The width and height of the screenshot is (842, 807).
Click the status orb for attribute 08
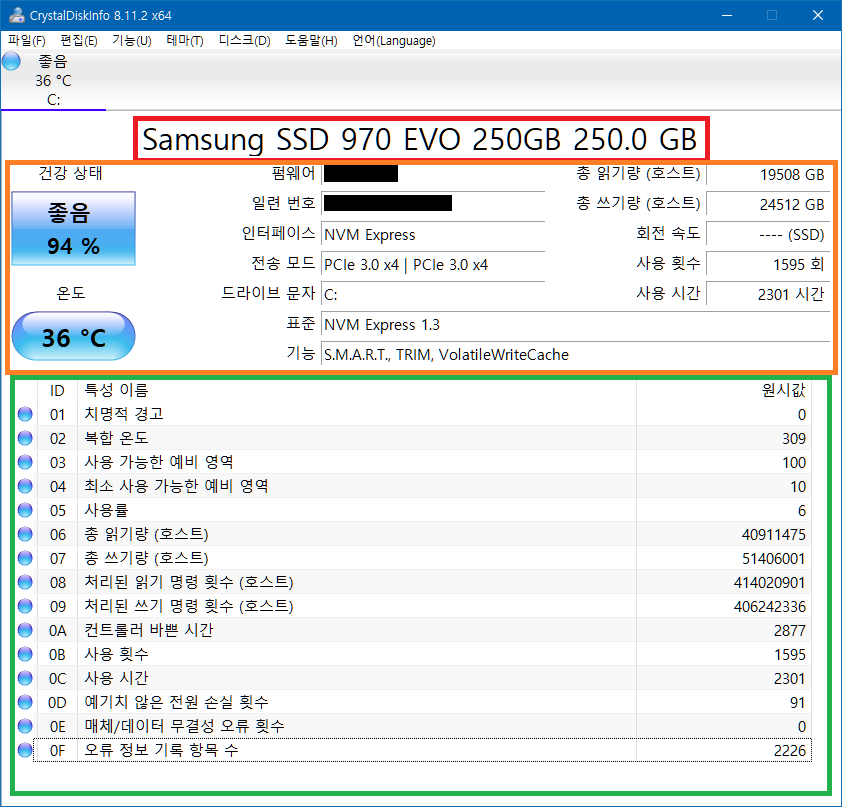25,582
